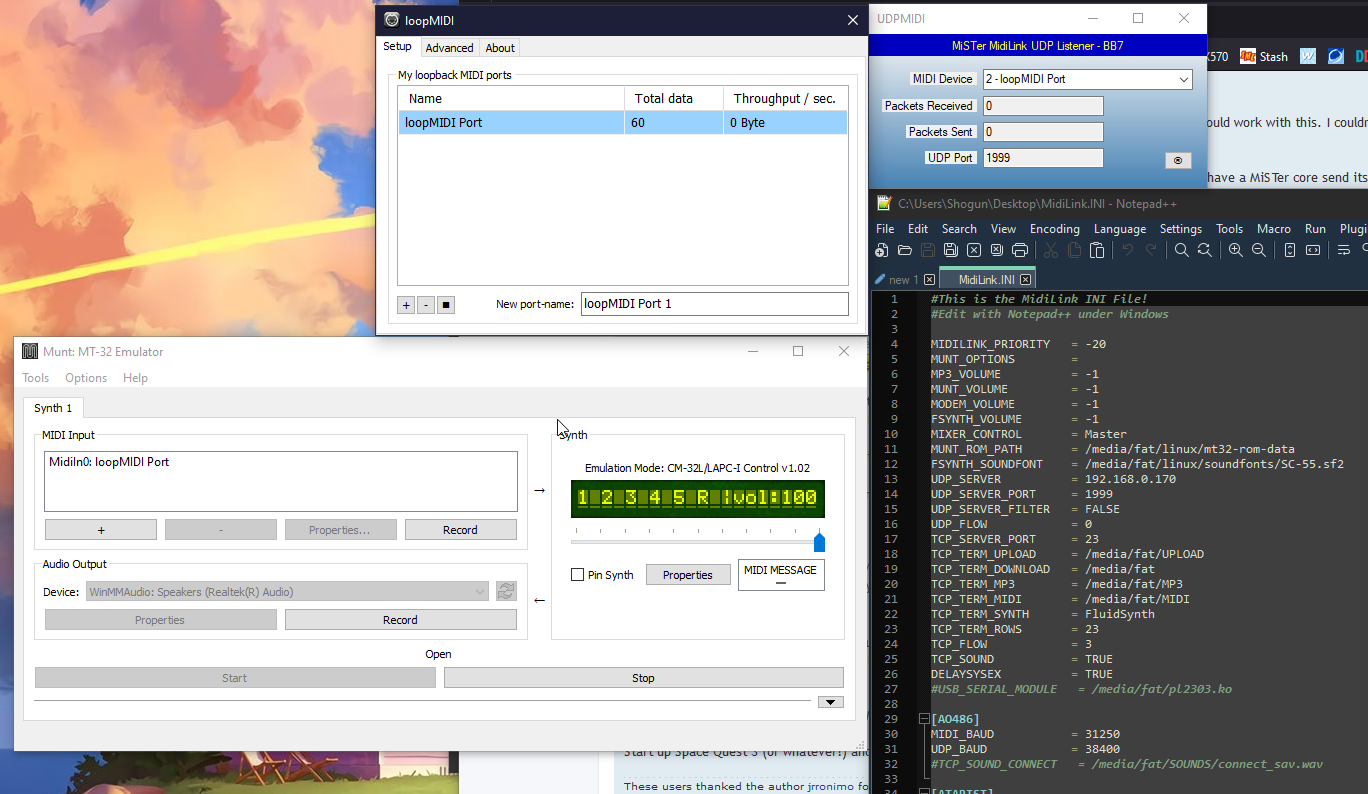Click Close All icon in Notepad++ toolbar
Screen dimensions: 1368x794
(997, 250)
